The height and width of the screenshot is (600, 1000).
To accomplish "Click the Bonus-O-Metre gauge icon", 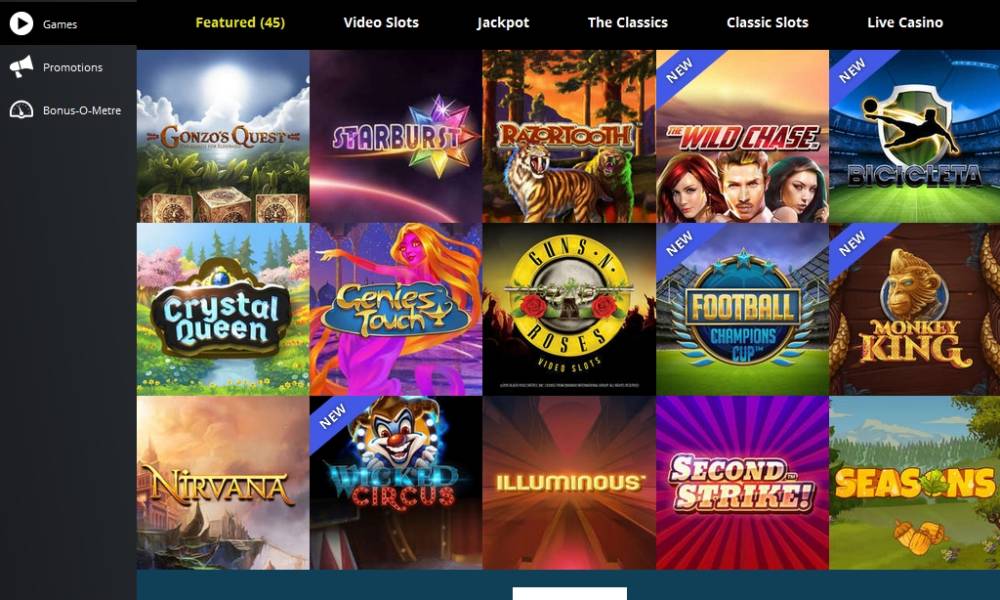I will (x=21, y=110).
